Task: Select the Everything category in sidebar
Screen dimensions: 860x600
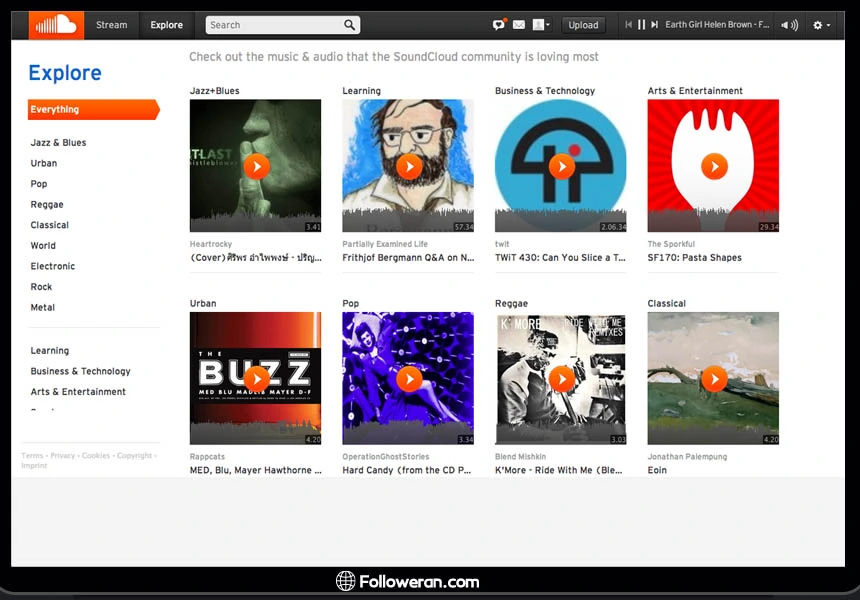Action: [x=92, y=110]
